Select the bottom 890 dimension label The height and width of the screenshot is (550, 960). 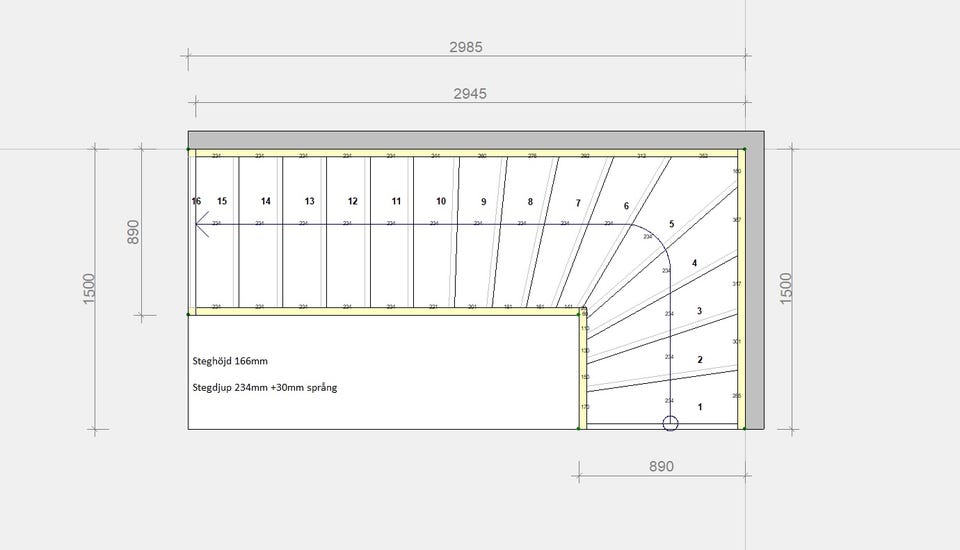(661, 467)
